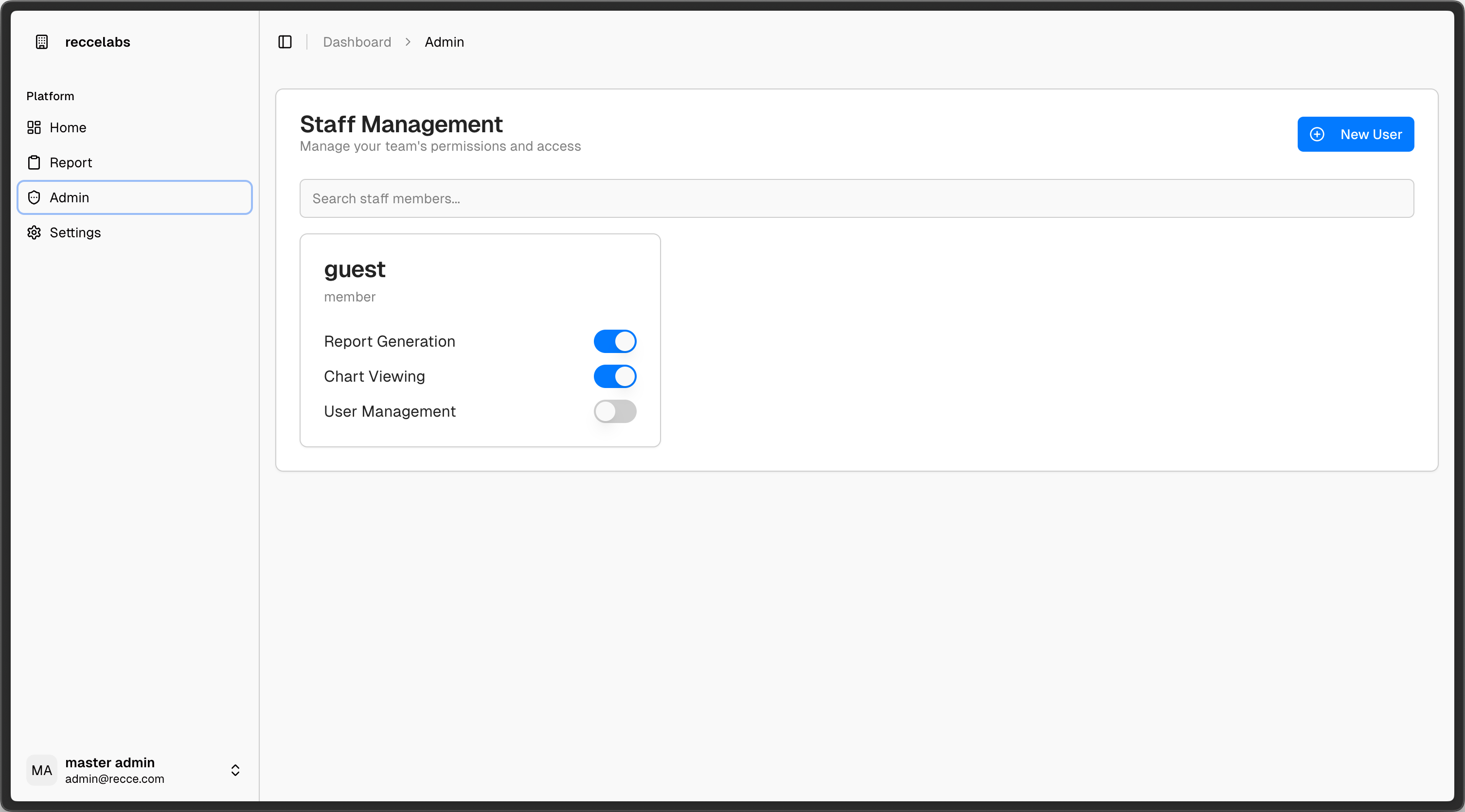Screen dimensions: 1465x812
Task: Open master admin user menu
Action: tap(114, 770)
